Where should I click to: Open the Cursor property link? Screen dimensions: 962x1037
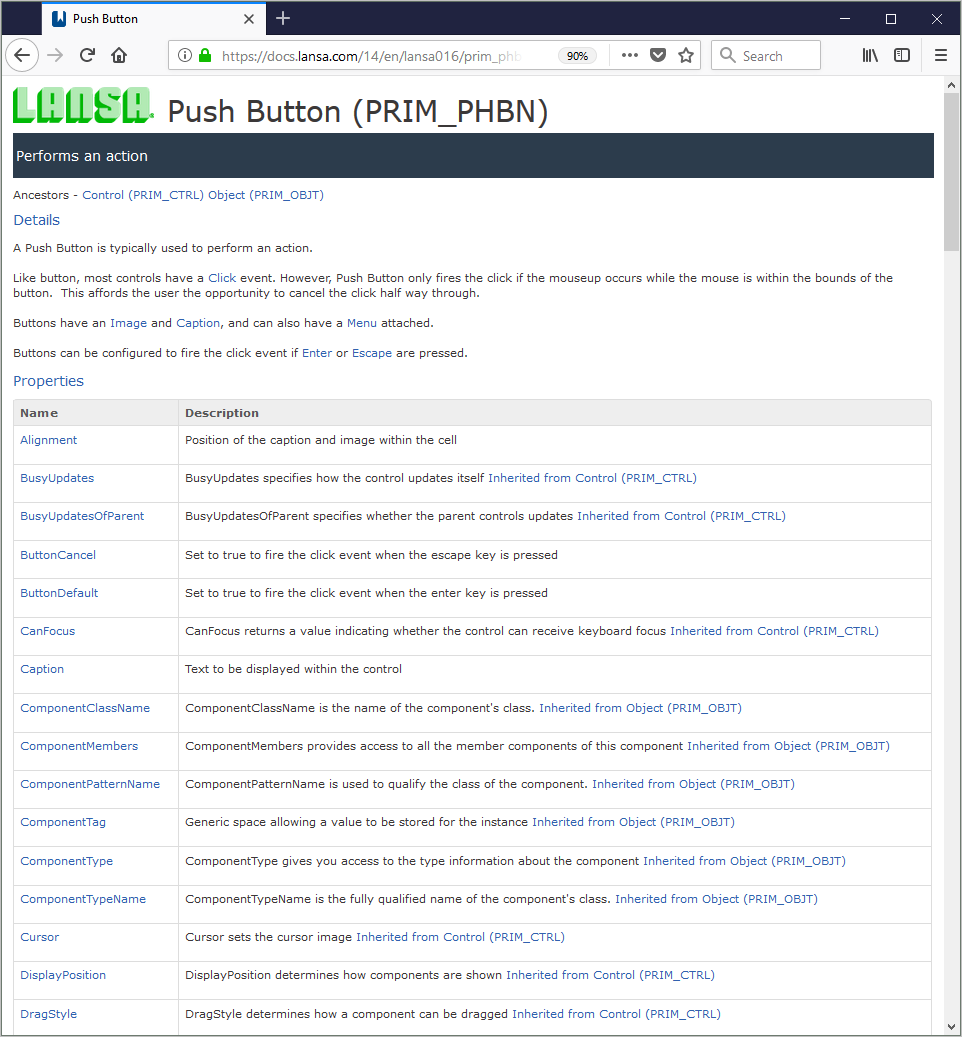tap(40, 937)
